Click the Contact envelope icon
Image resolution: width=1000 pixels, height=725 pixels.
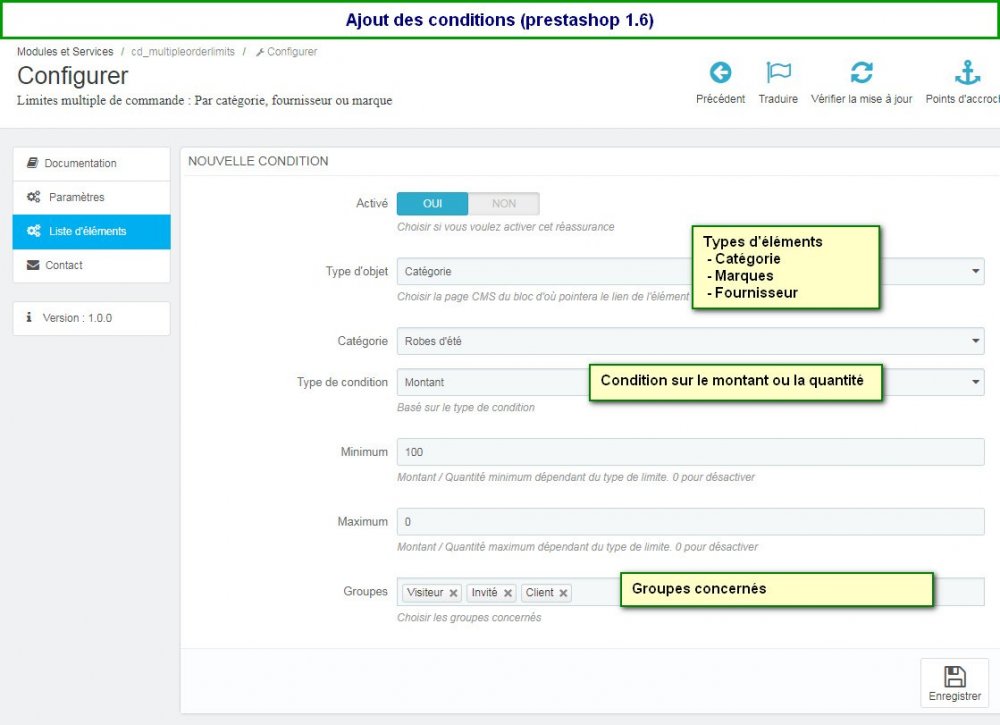pos(33,265)
